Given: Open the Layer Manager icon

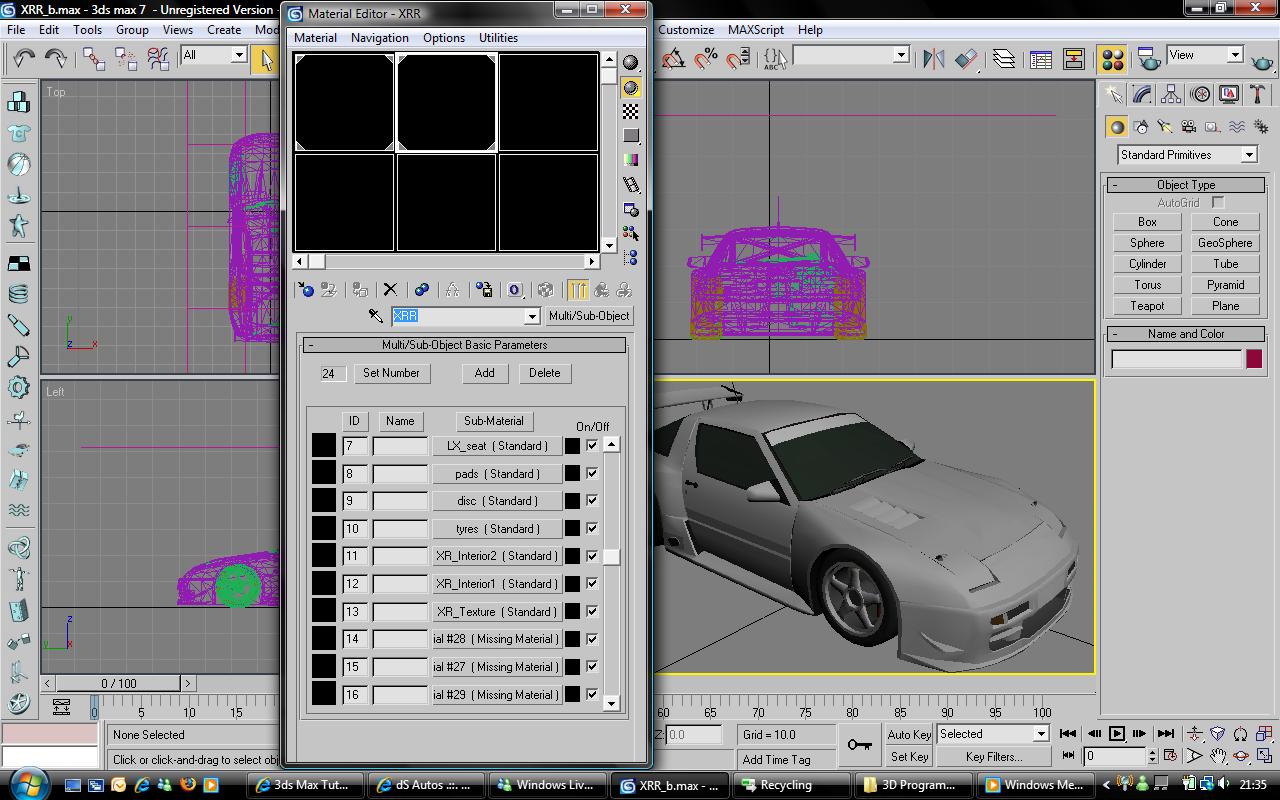Looking at the screenshot, I should [x=1003, y=59].
